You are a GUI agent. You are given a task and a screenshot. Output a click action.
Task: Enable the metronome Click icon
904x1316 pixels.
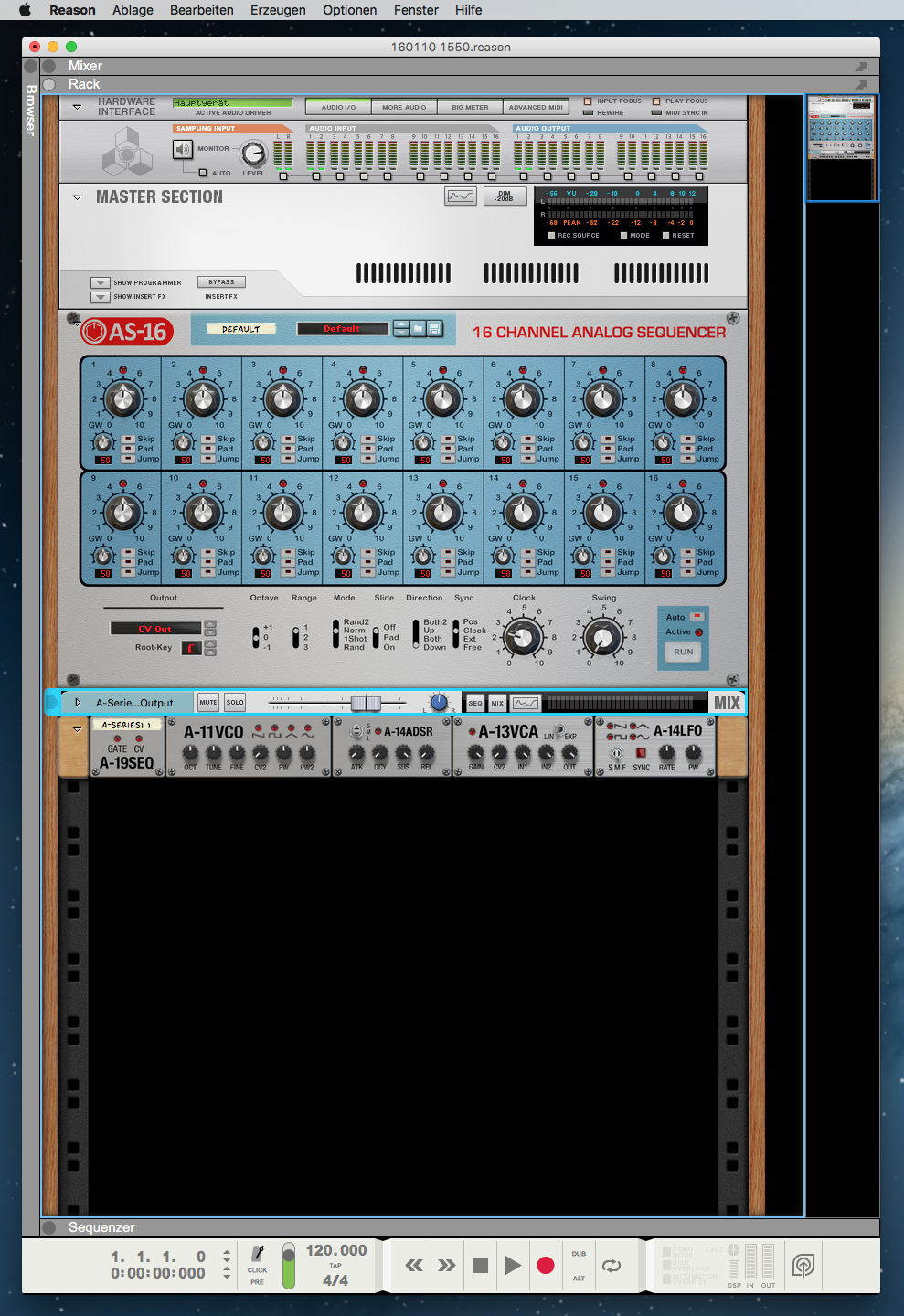(258, 1254)
